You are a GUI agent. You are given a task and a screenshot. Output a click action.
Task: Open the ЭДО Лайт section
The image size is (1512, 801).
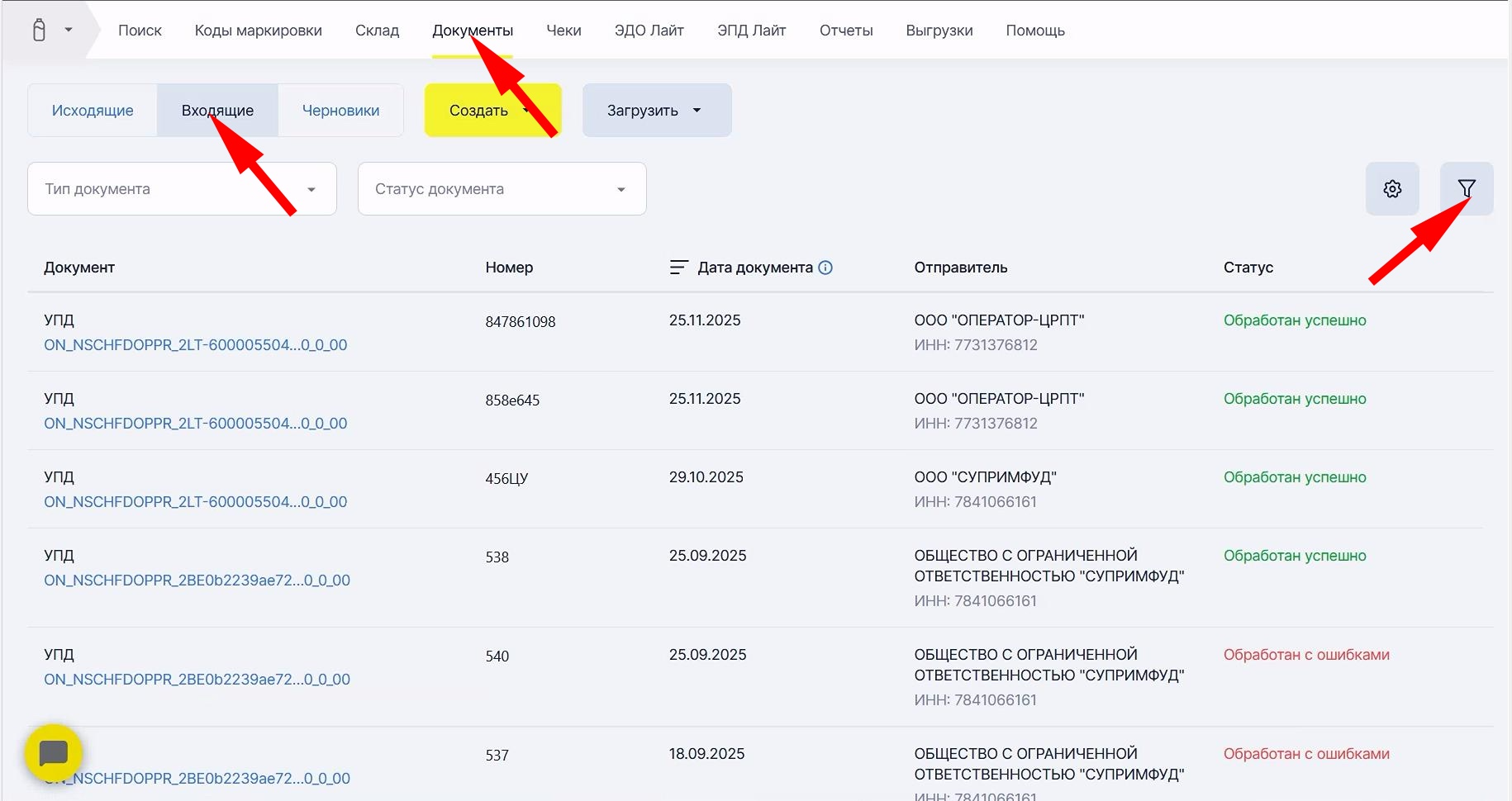click(649, 31)
